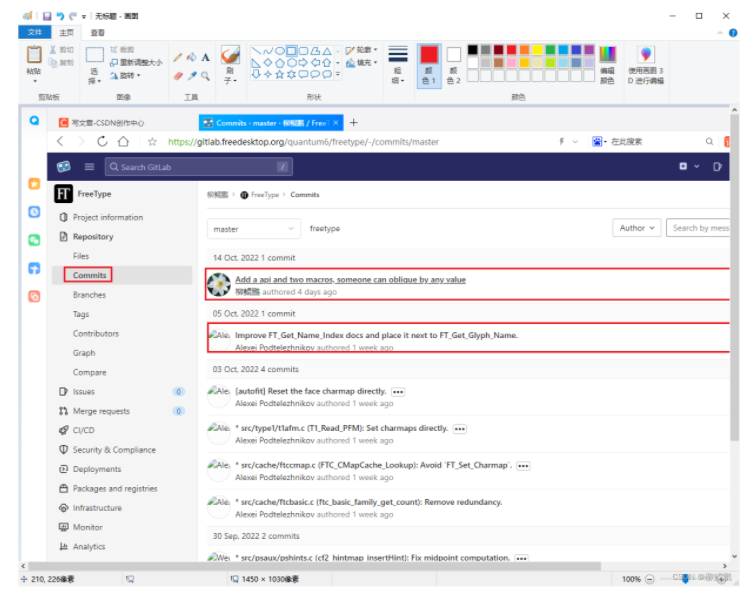Screen dimensions: 751x598
Task: Click the Crop (裁剪) button
Action: (122, 50)
